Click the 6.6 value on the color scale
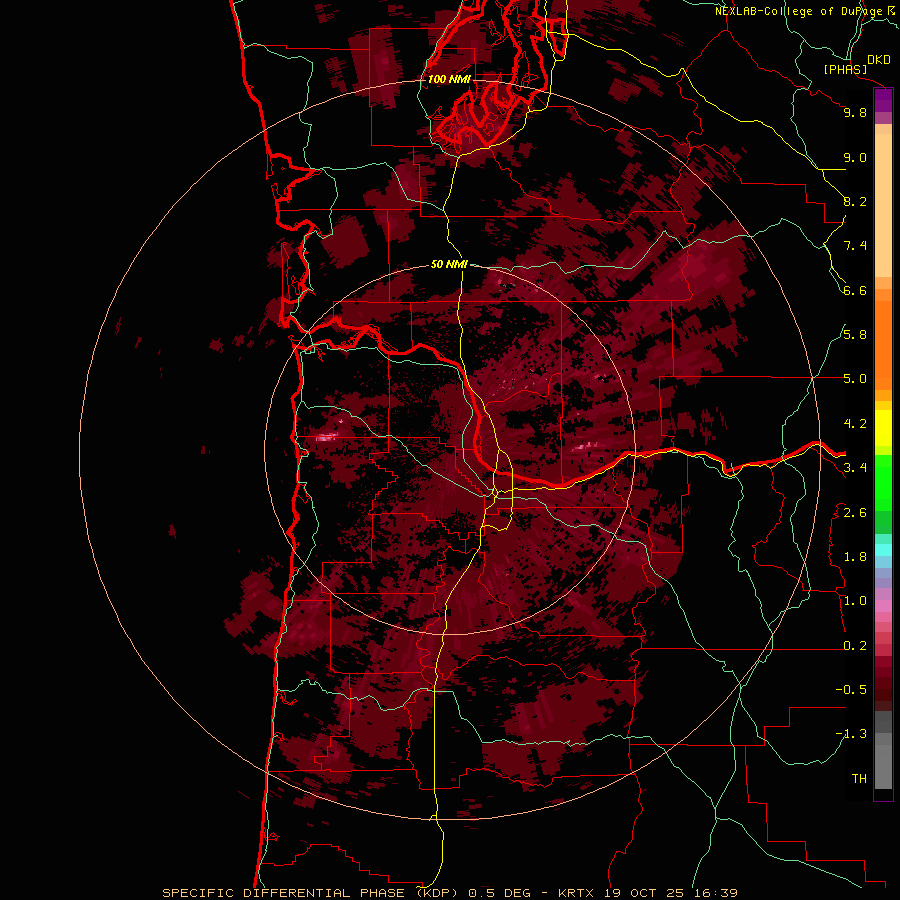 [855, 290]
